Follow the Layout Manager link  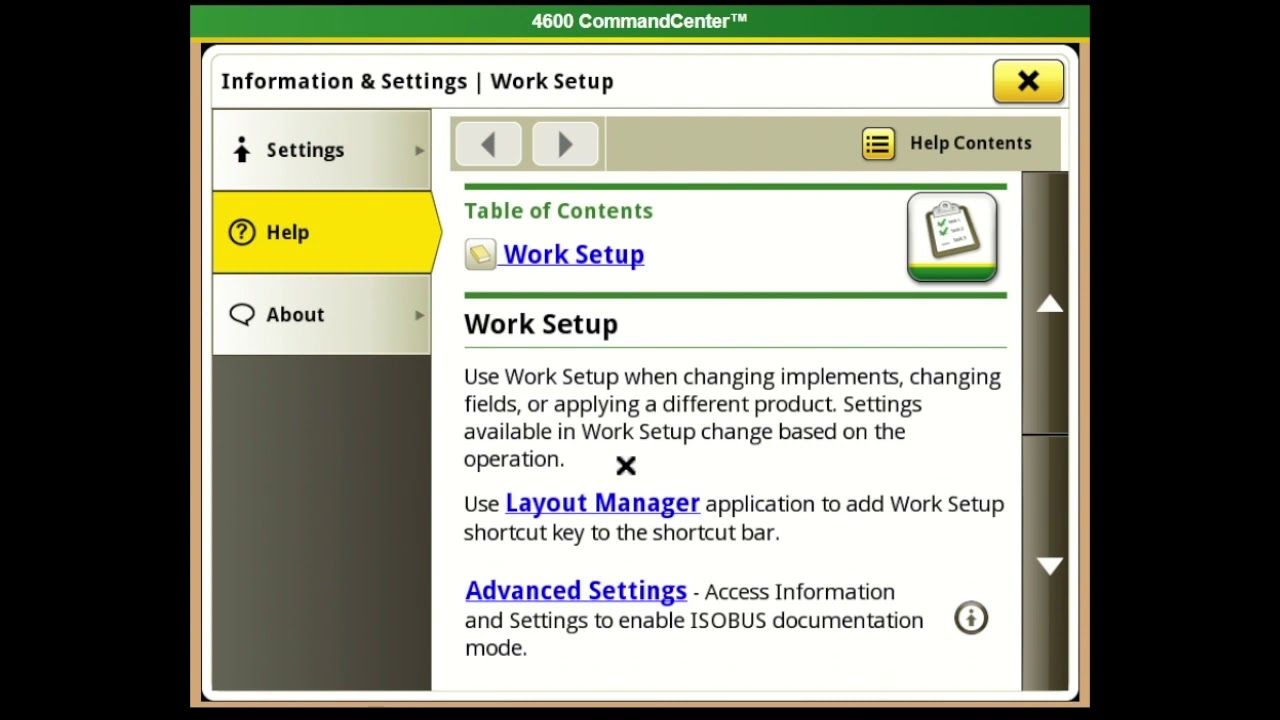pos(602,503)
